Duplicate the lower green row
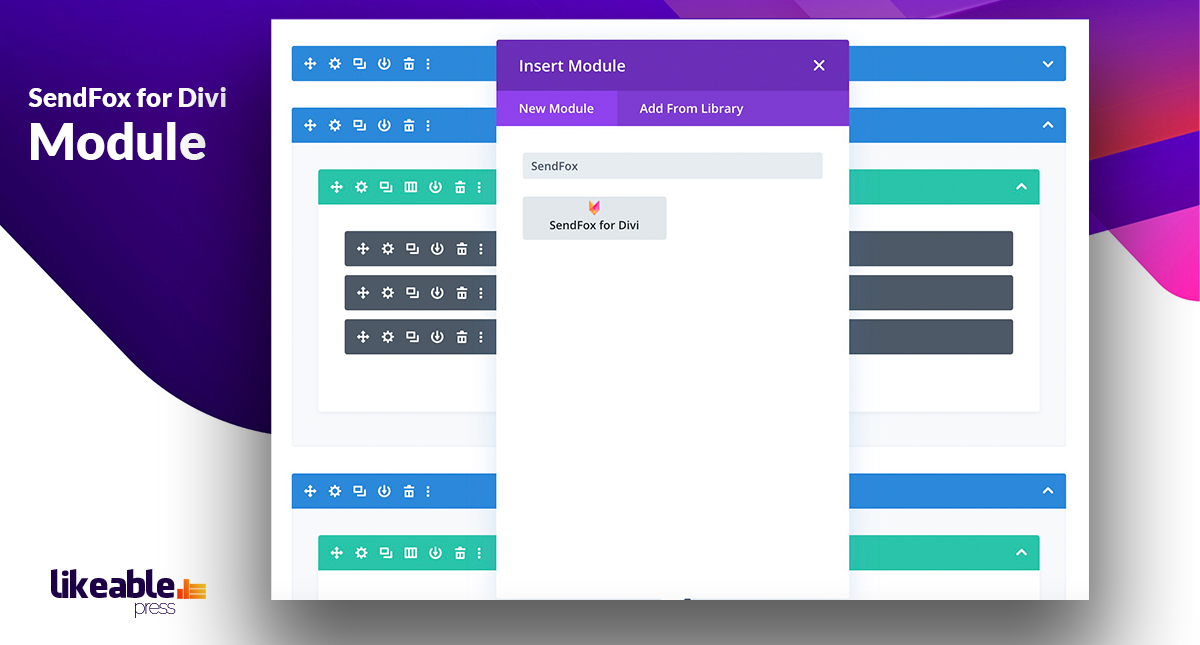 coord(386,552)
